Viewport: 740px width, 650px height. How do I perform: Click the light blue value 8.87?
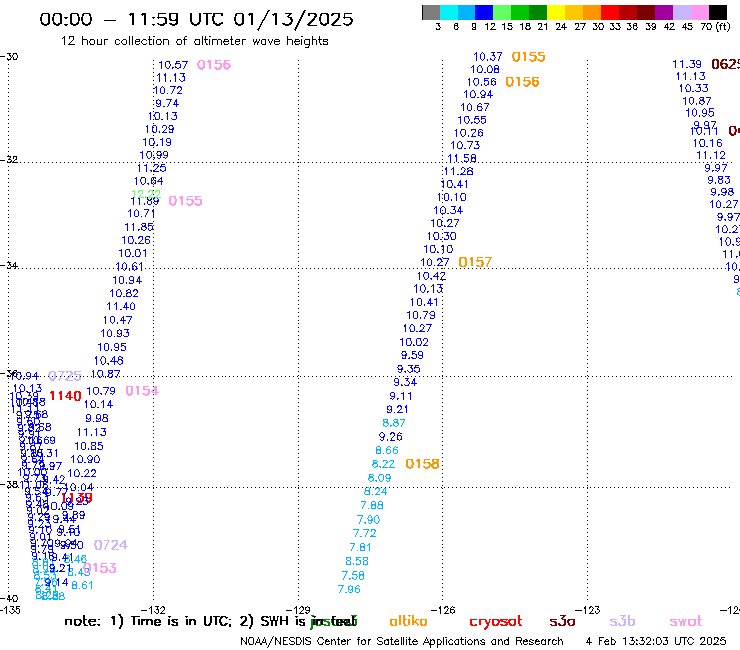click(394, 423)
